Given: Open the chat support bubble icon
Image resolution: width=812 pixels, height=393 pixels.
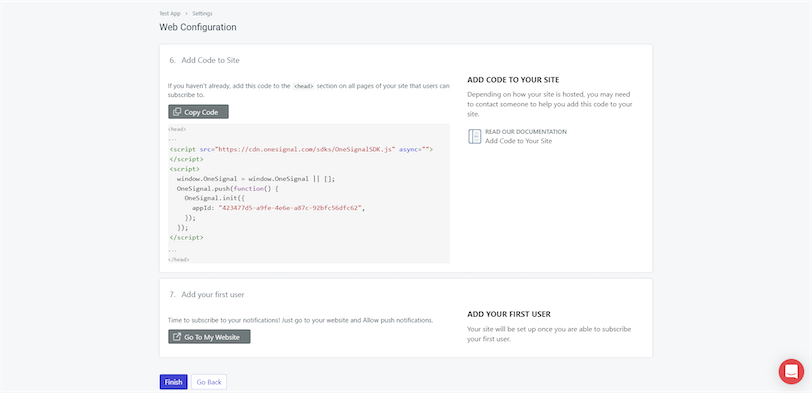Looking at the screenshot, I should [x=791, y=371].
